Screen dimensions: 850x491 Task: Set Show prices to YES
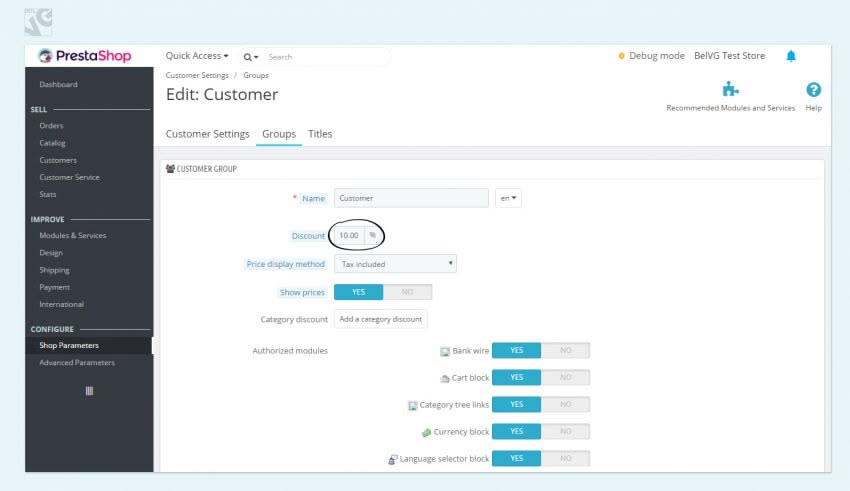click(358, 292)
